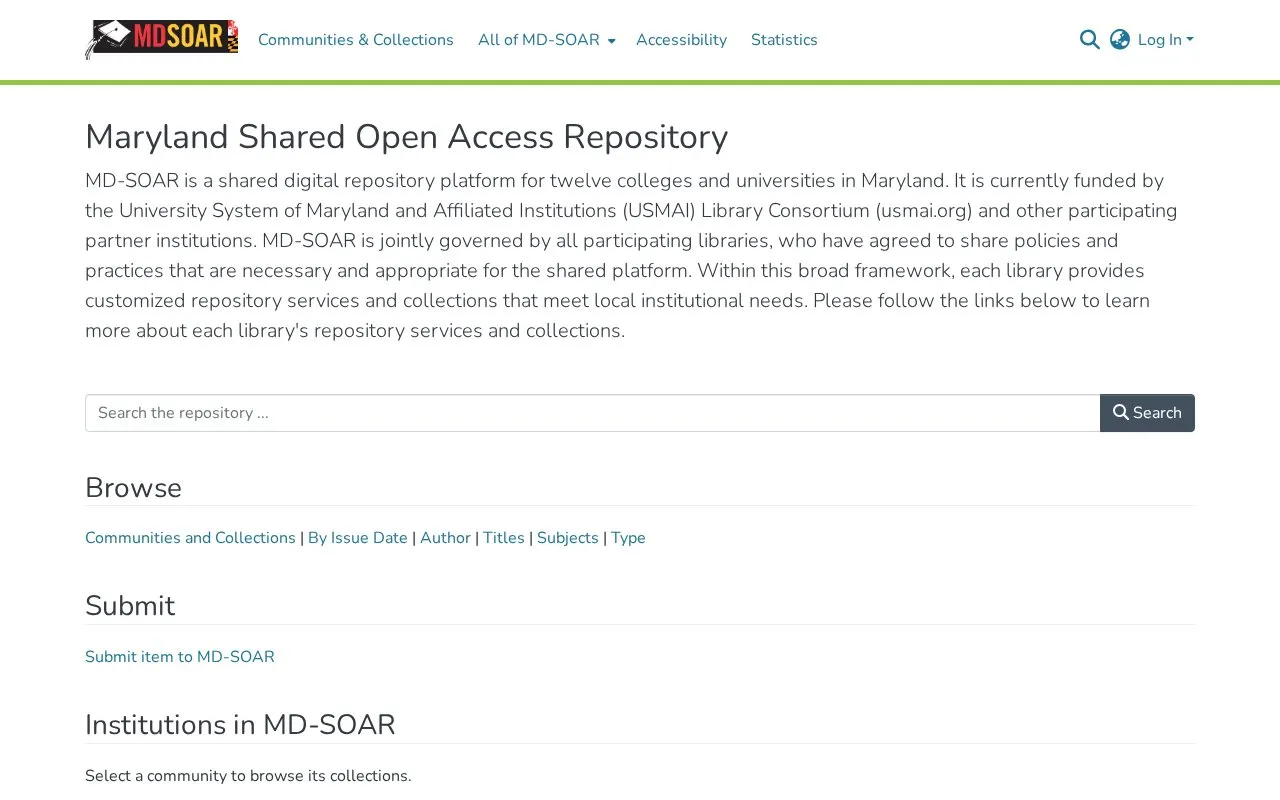The image size is (1280, 800).
Task: Focus the Search the repository input field
Action: [x=593, y=413]
